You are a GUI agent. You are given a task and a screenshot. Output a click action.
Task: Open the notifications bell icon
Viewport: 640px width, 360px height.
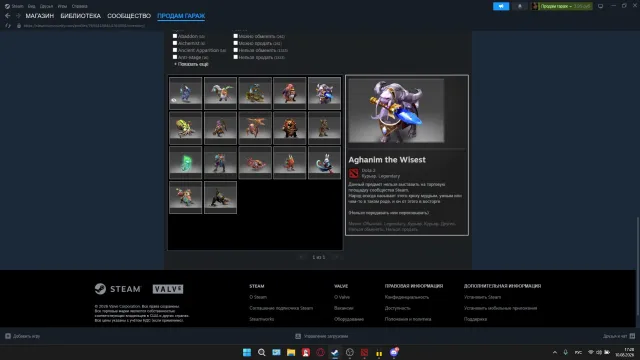click(520, 6)
